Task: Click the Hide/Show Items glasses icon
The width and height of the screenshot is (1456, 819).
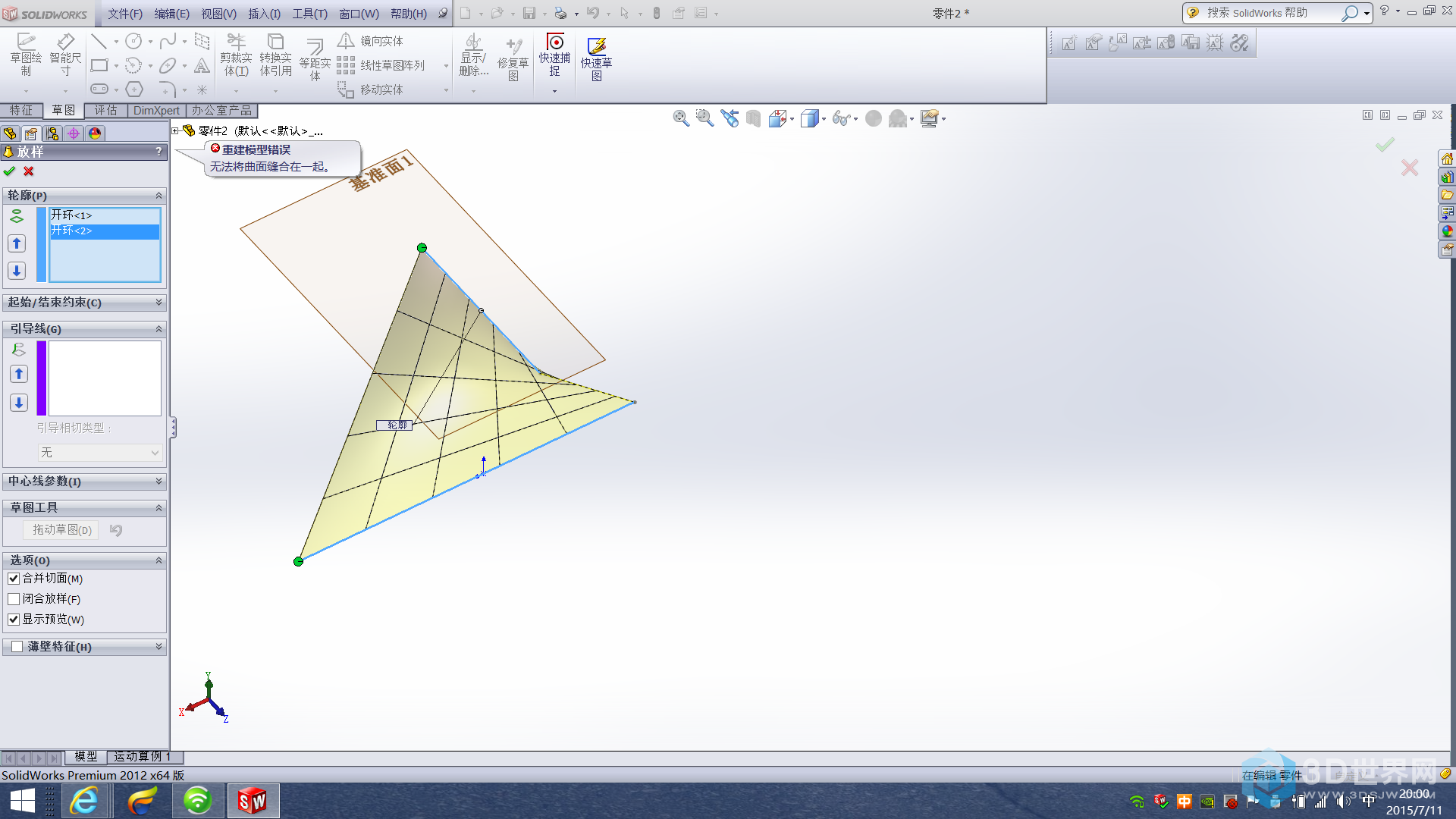Action: point(841,118)
